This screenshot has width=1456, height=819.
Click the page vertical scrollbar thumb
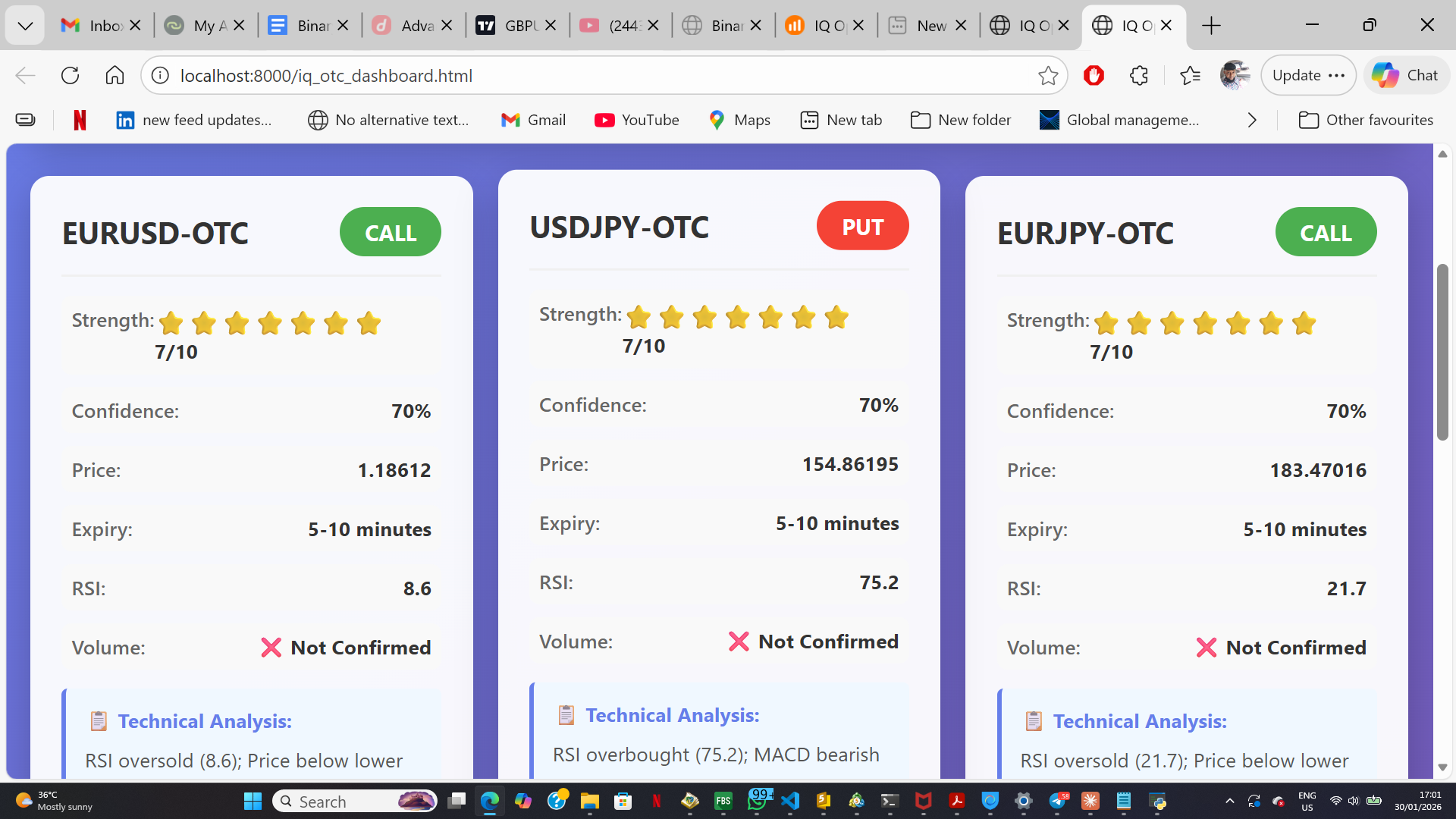[x=1442, y=352]
